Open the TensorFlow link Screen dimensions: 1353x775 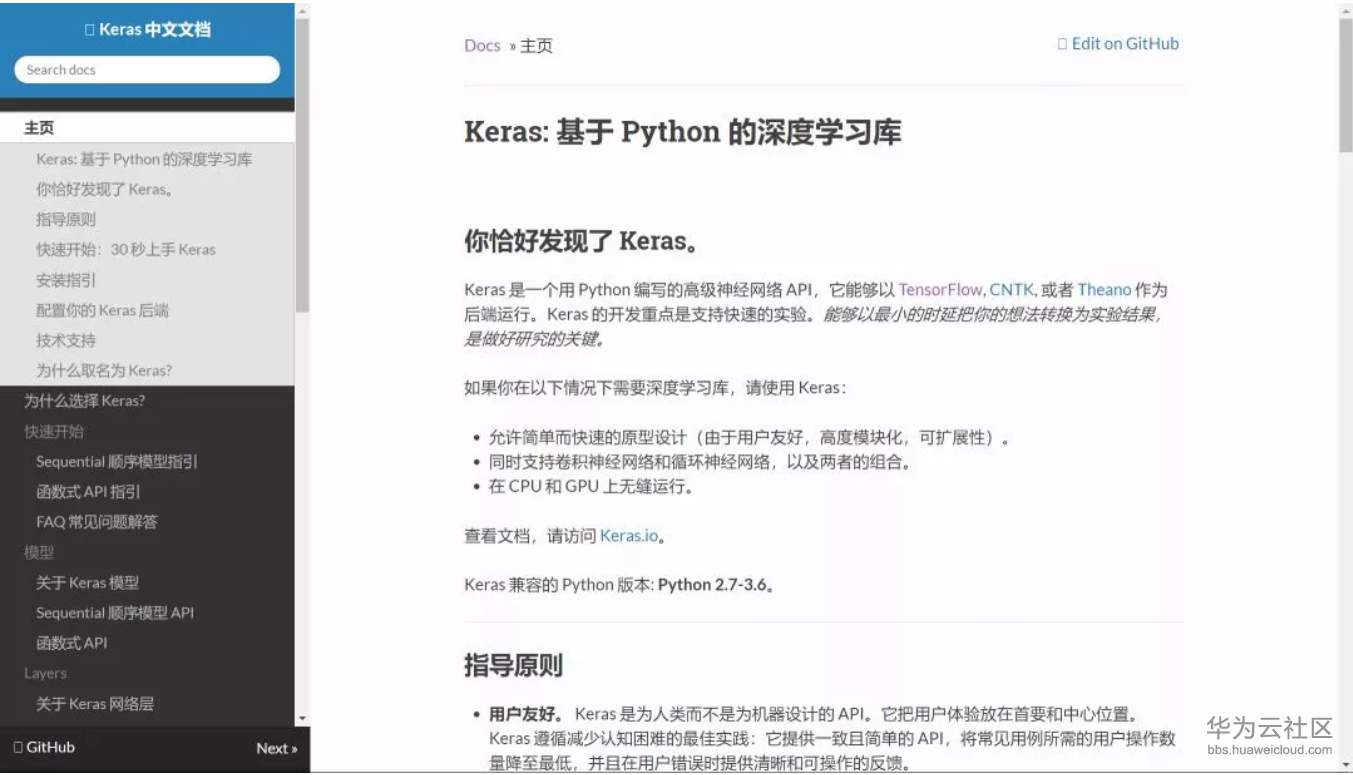tap(940, 289)
